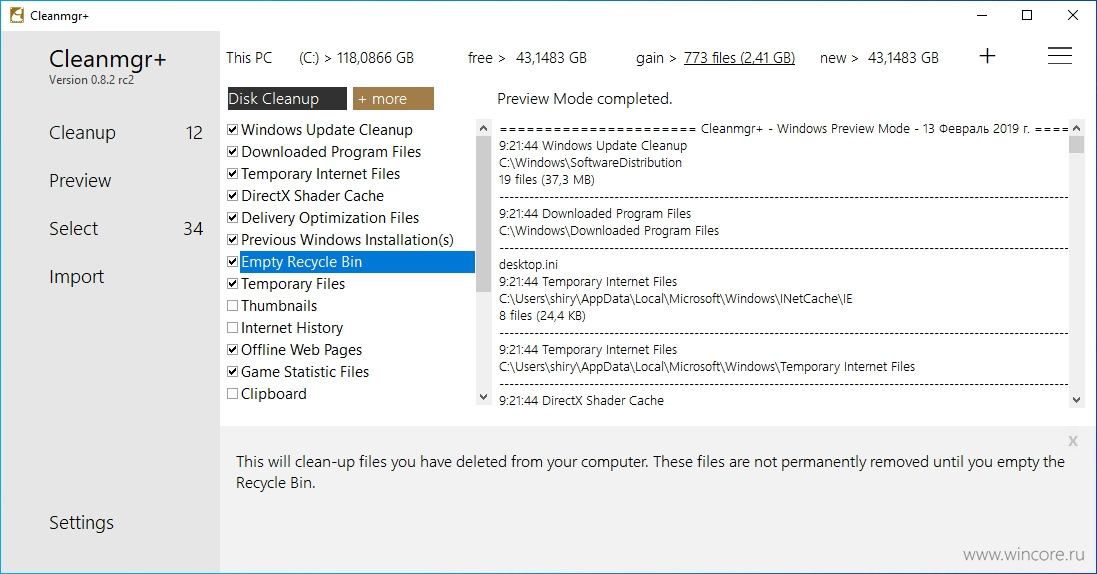
Task: Close the Cleanmgr+ window
Action: point(1073,15)
